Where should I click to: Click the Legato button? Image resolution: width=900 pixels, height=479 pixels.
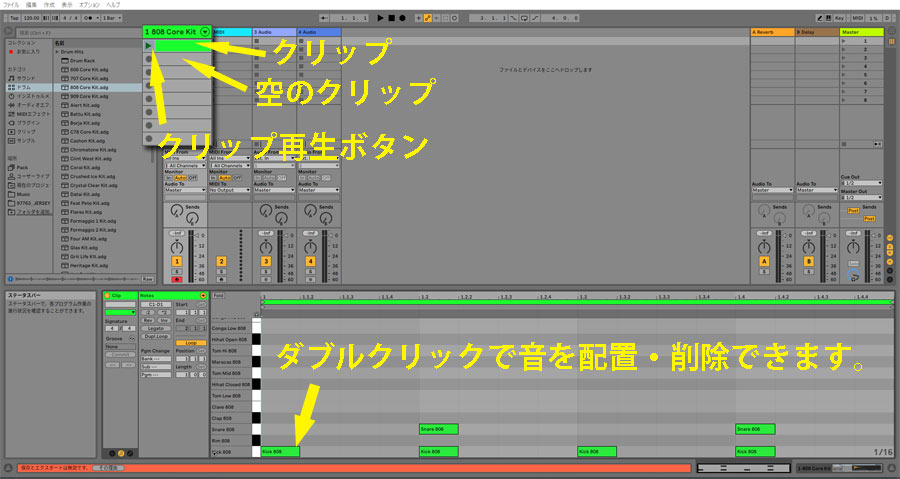coord(156,329)
